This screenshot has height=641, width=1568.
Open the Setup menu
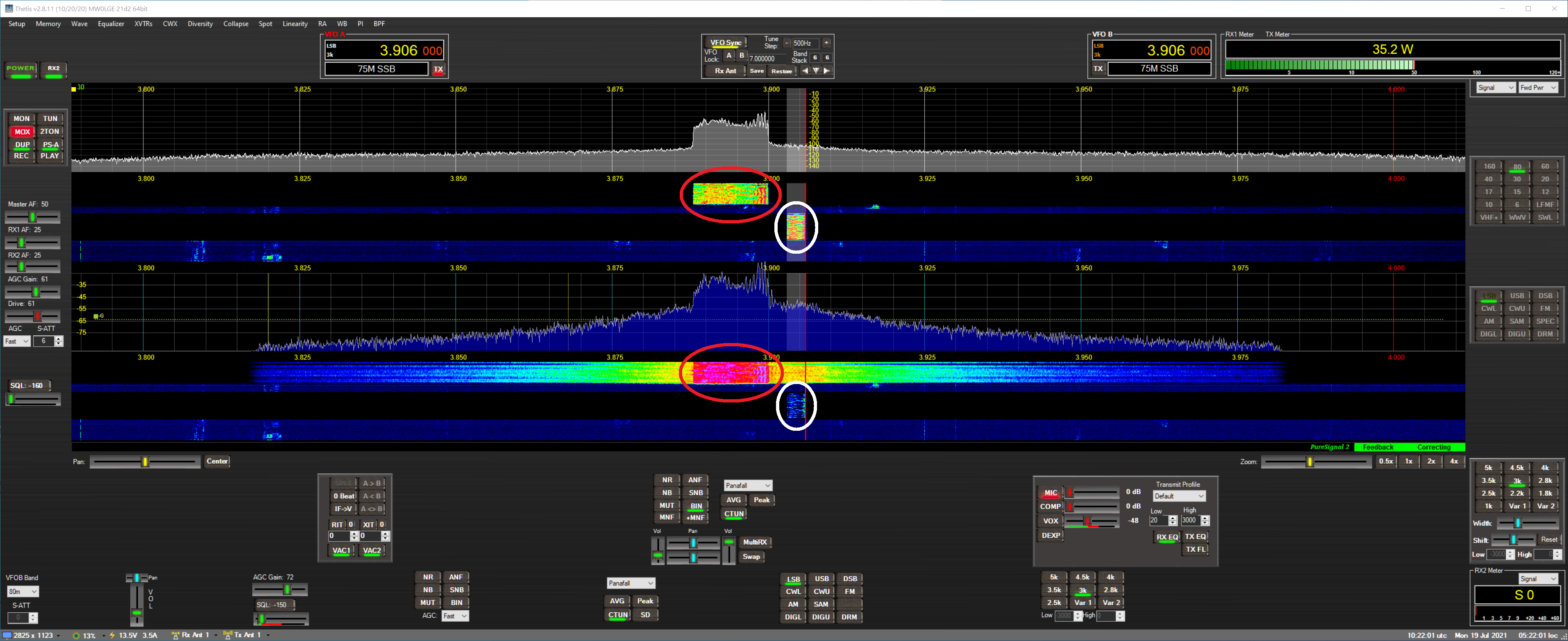pyautogui.click(x=16, y=24)
